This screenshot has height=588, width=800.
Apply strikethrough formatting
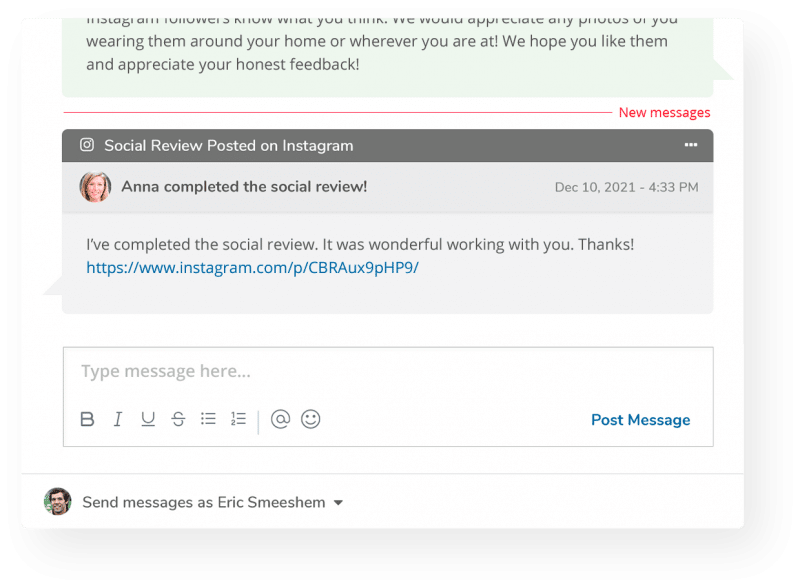177,419
